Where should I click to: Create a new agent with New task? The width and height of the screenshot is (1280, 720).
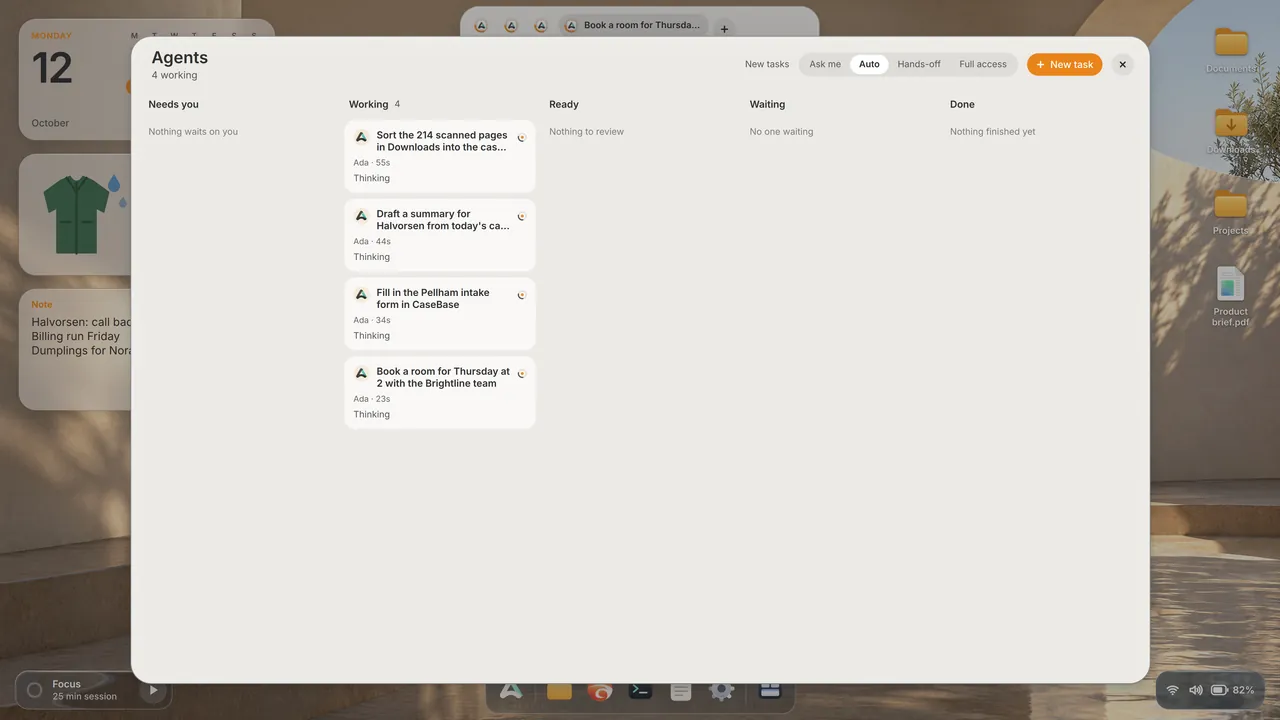(1064, 64)
